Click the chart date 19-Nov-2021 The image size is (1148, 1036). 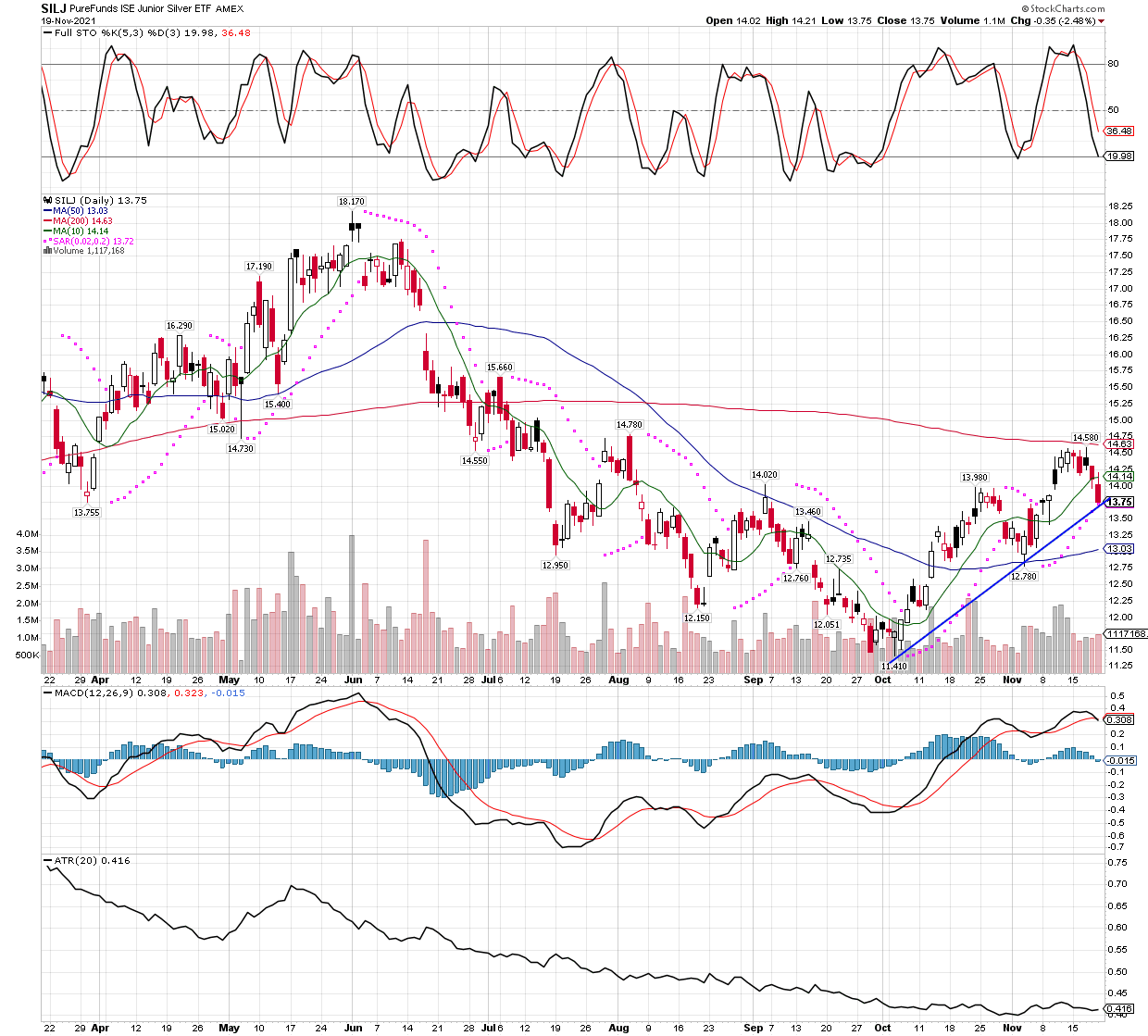[69, 21]
